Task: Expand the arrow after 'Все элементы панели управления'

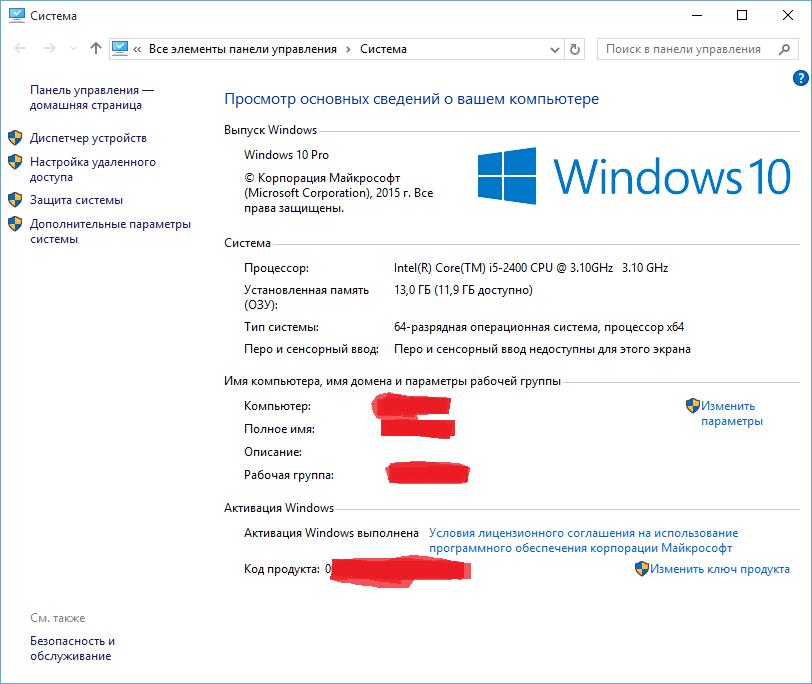Action: tap(349, 49)
